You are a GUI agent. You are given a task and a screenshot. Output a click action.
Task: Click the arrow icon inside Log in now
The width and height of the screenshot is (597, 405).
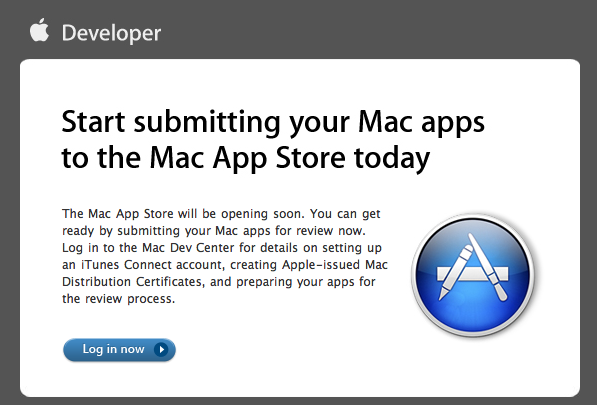point(161,349)
